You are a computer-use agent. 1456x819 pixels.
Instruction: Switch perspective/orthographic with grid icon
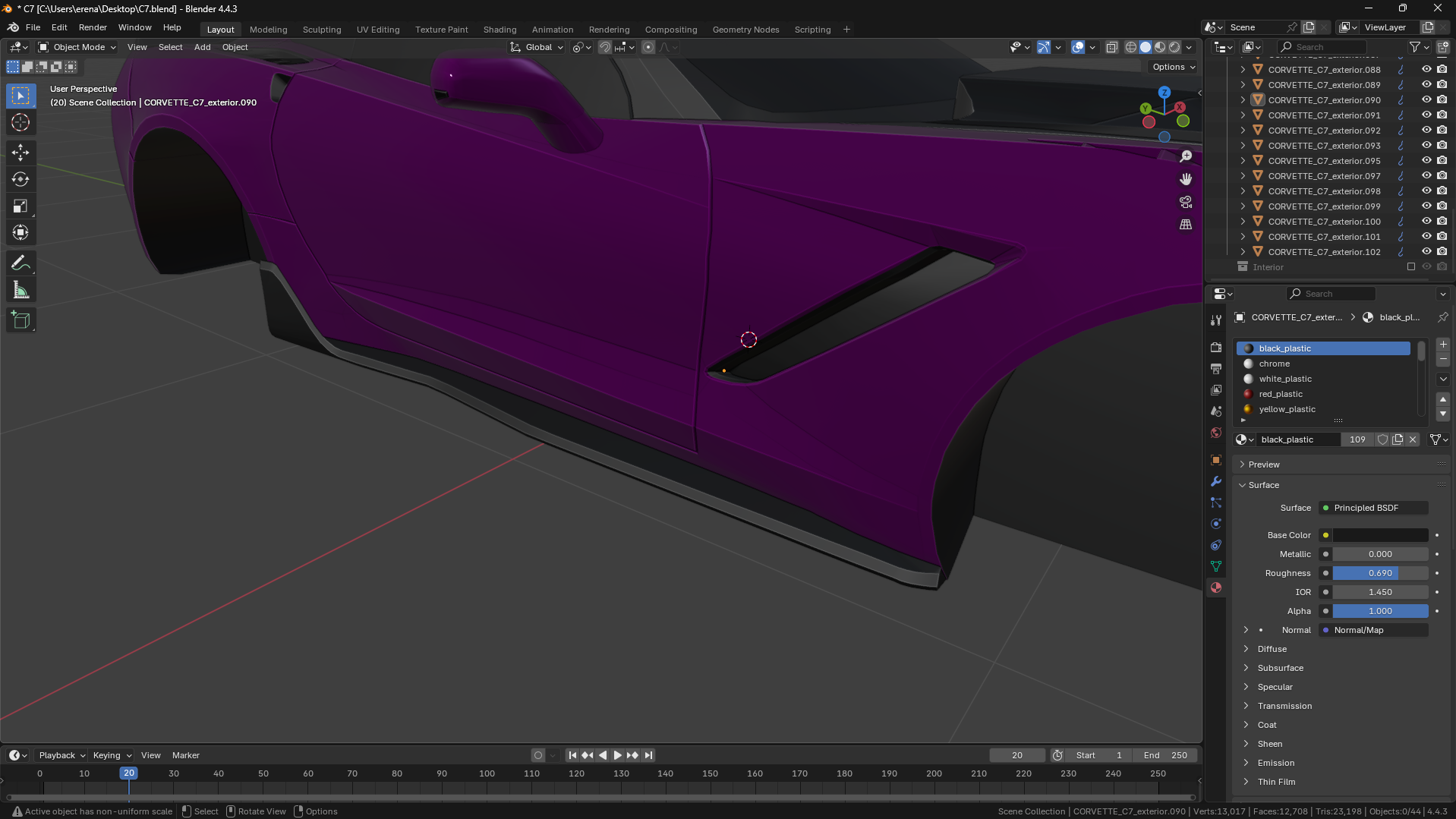pos(1186,225)
